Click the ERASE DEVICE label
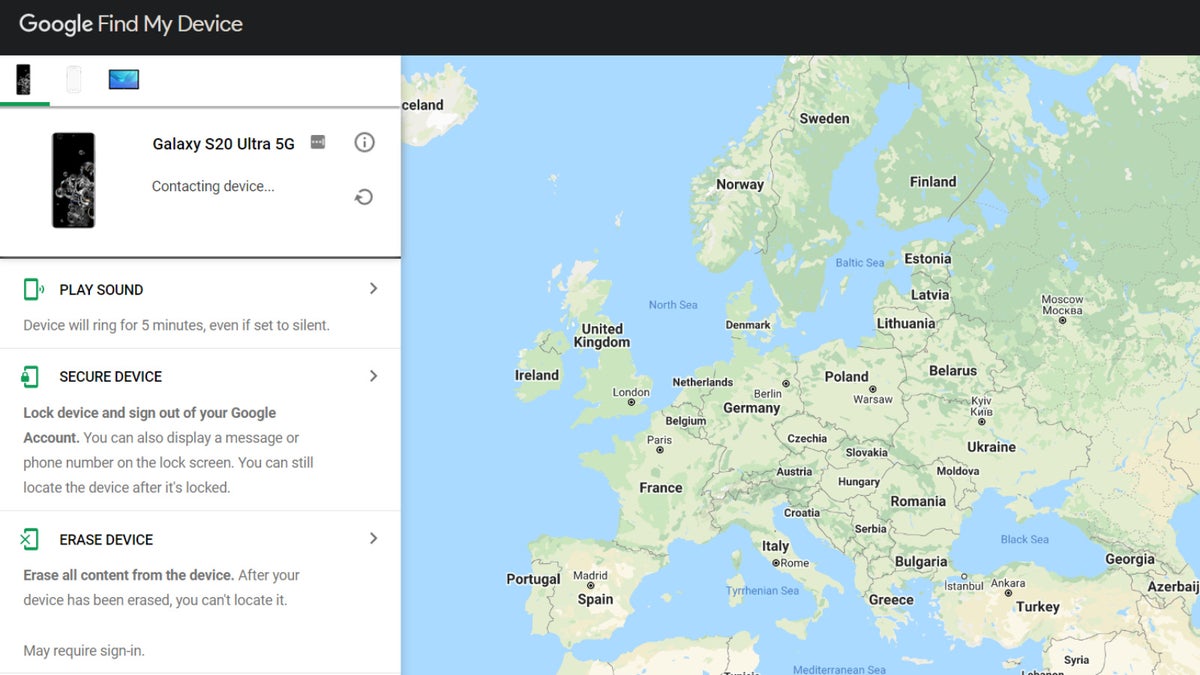The image size is (1200, 675). (106, 540)
